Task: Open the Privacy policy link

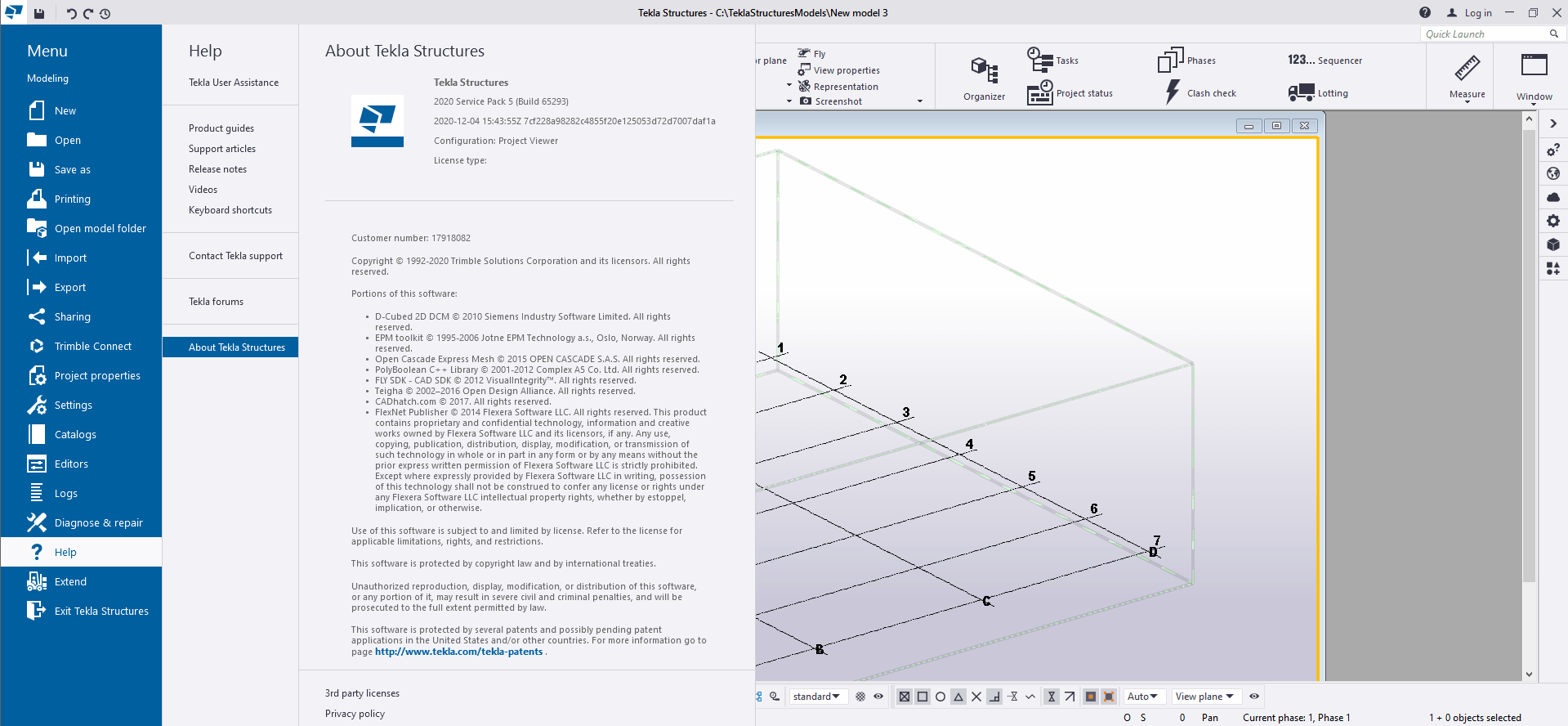Action: [355, 714]
